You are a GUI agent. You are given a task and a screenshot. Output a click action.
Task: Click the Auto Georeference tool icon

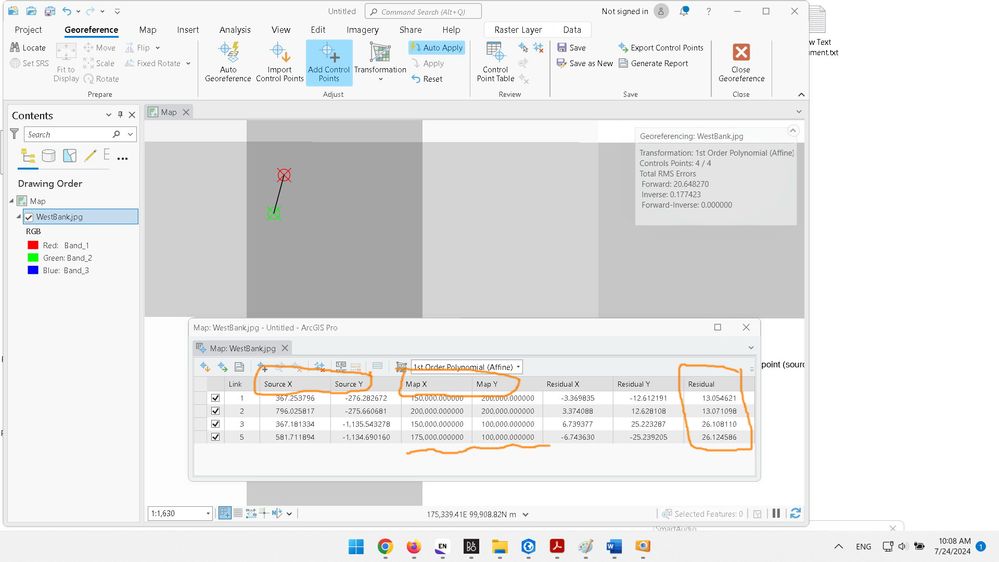227,52
